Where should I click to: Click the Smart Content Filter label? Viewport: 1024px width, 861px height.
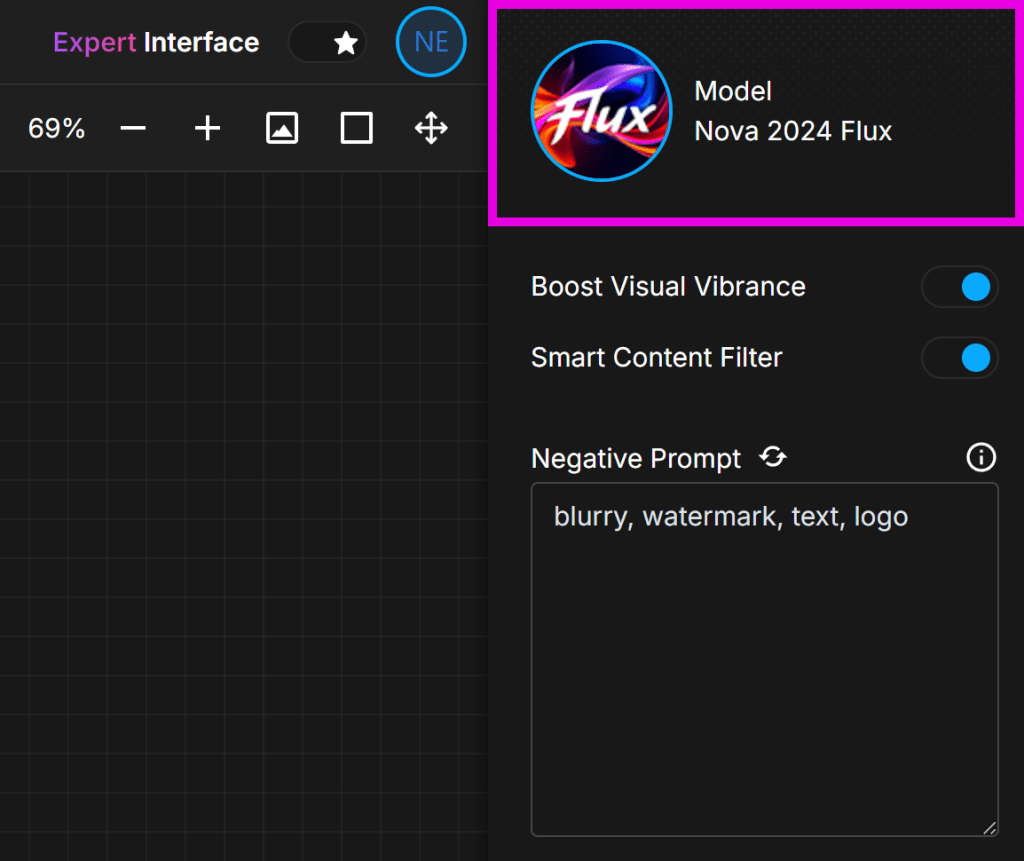pyautogui.click(x=656, y=358)
